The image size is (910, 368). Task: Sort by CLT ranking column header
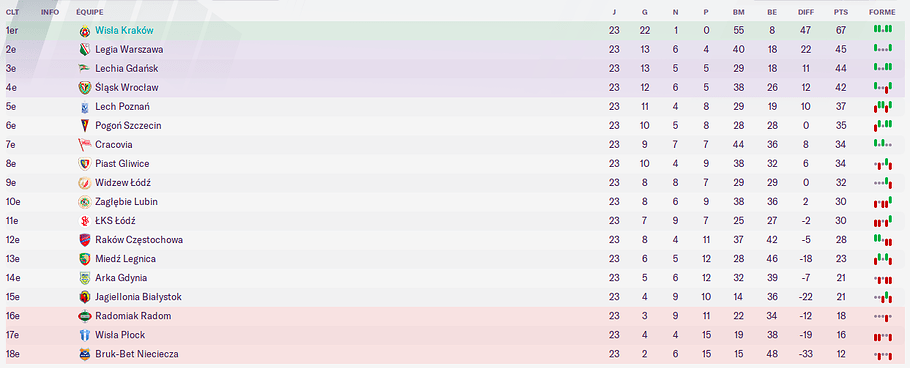click(12, 12)
